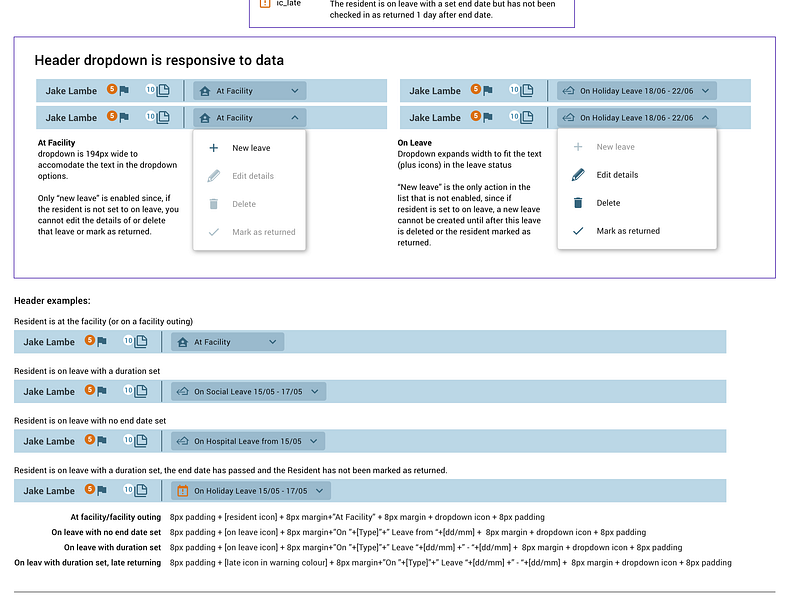Click Jake Lambe name in On Social Leave row
Image resolution: width=800 pixels, height=600 pixels.
click(x=49, y=392)
